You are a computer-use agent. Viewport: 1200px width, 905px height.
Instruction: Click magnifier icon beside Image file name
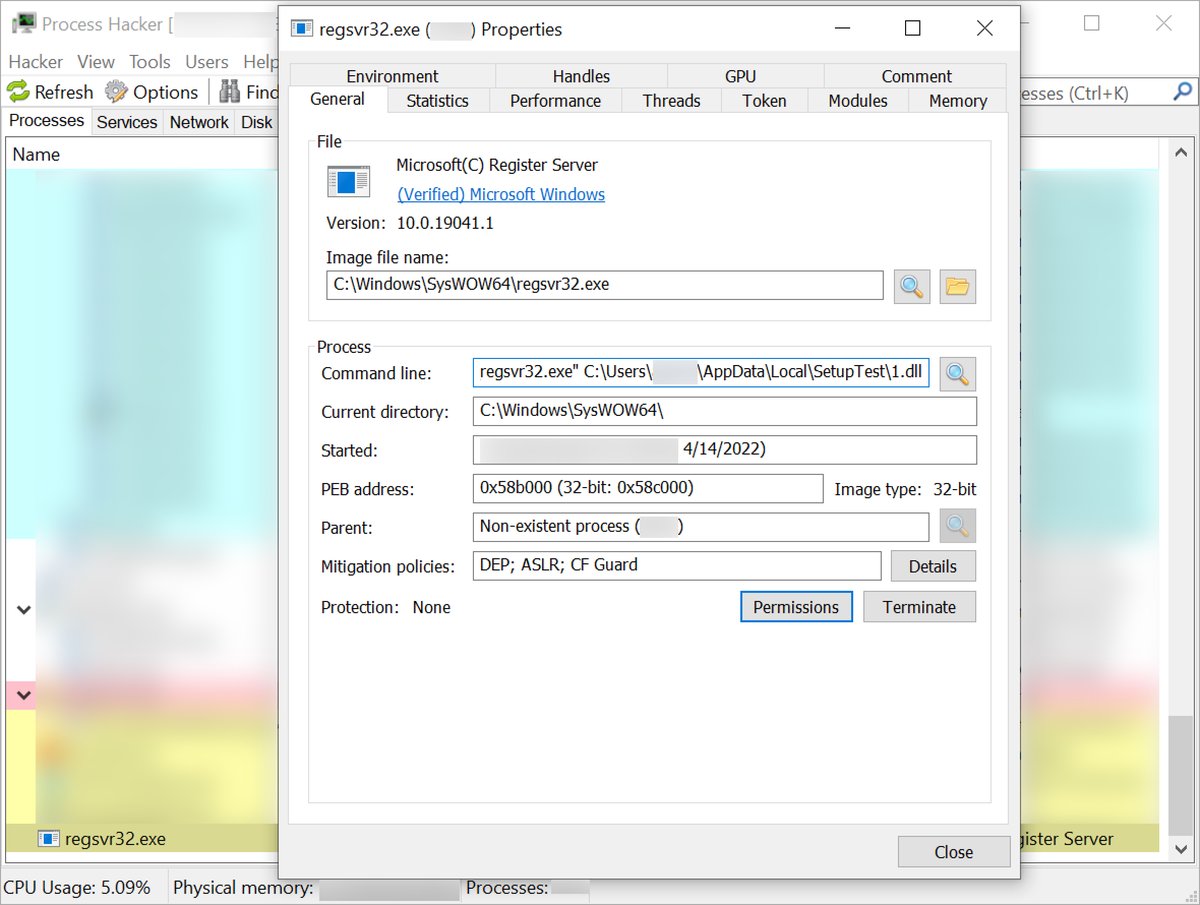[911, 286]
